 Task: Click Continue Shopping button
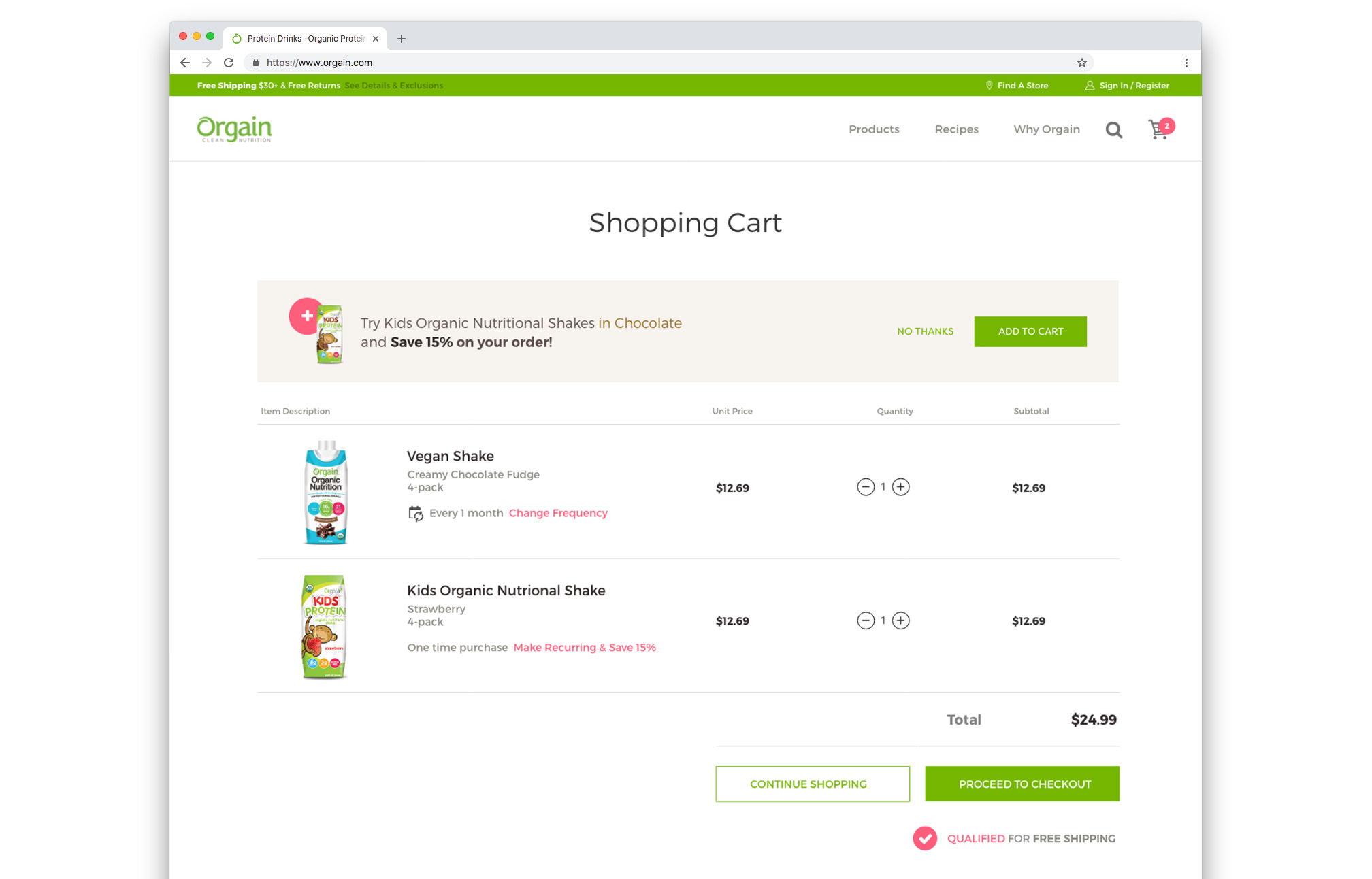(x=812, y=784)
